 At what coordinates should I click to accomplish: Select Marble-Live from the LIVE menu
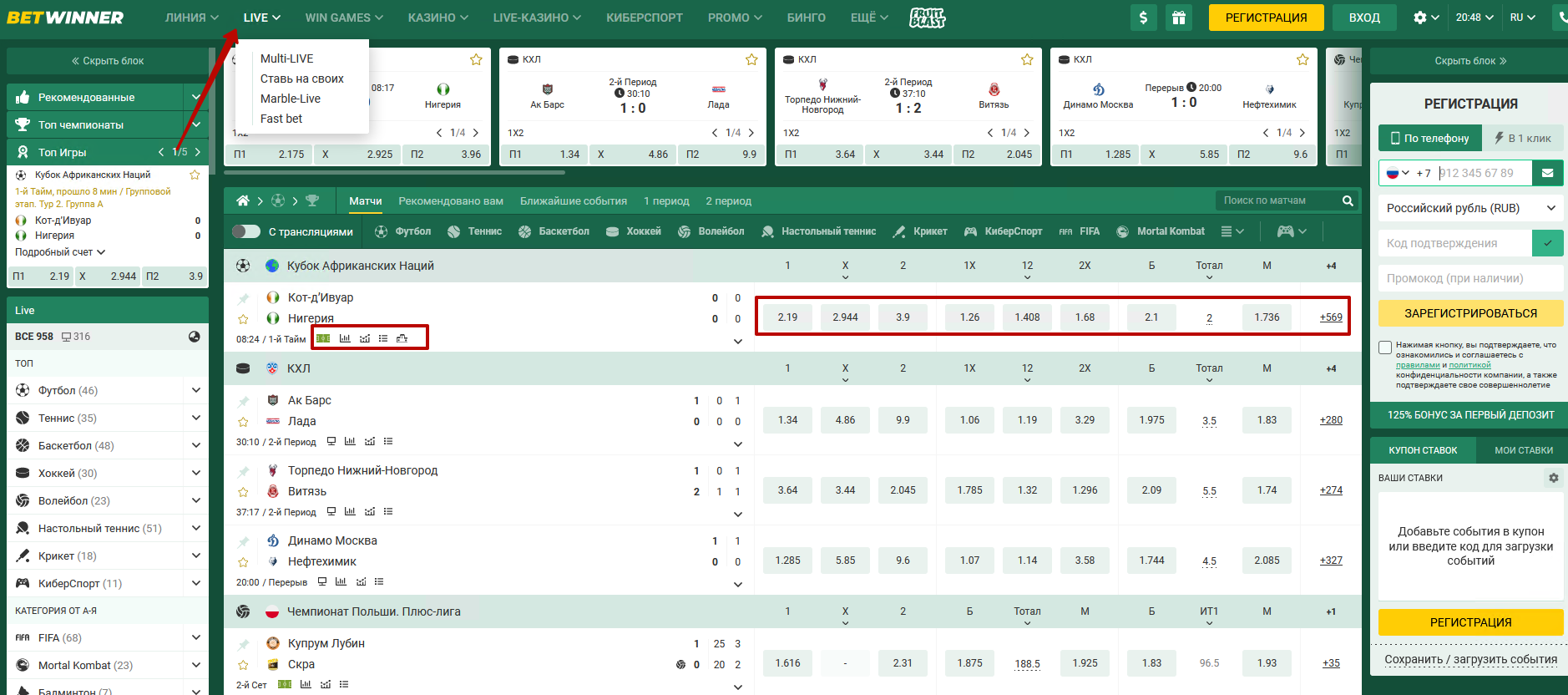(290, 99)
